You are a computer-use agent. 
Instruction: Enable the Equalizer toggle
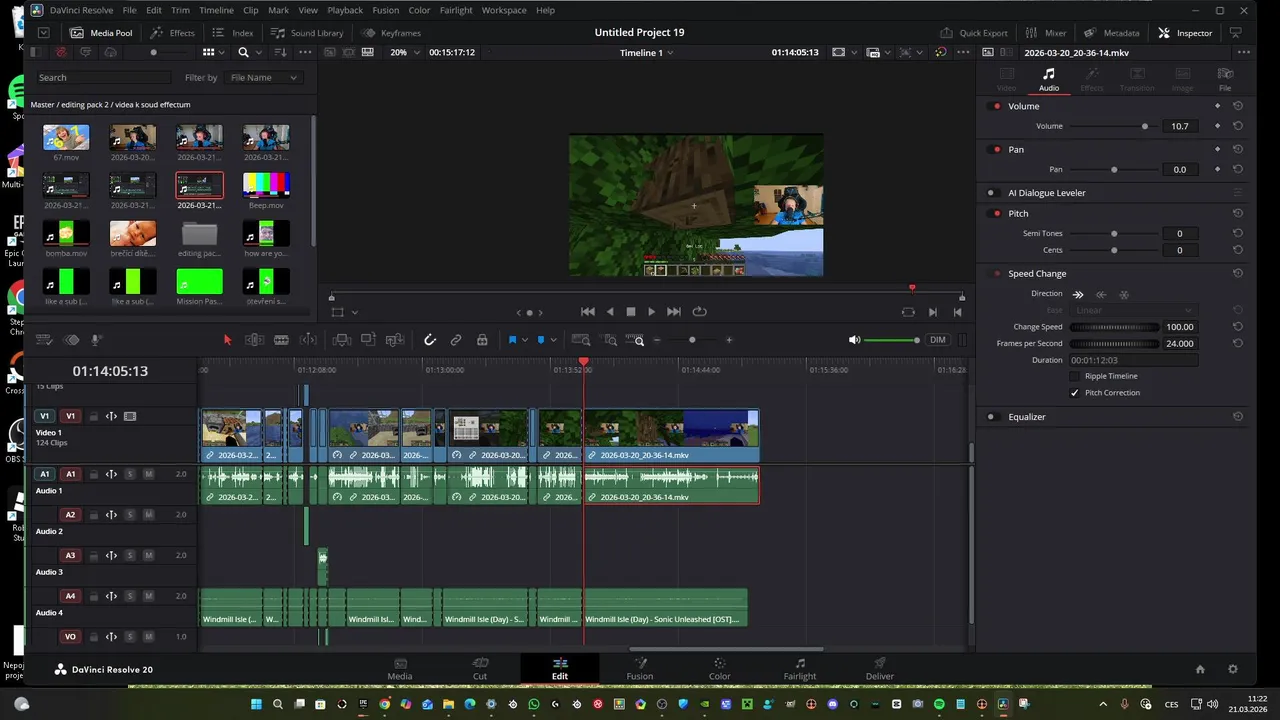[x=993, y=417]
